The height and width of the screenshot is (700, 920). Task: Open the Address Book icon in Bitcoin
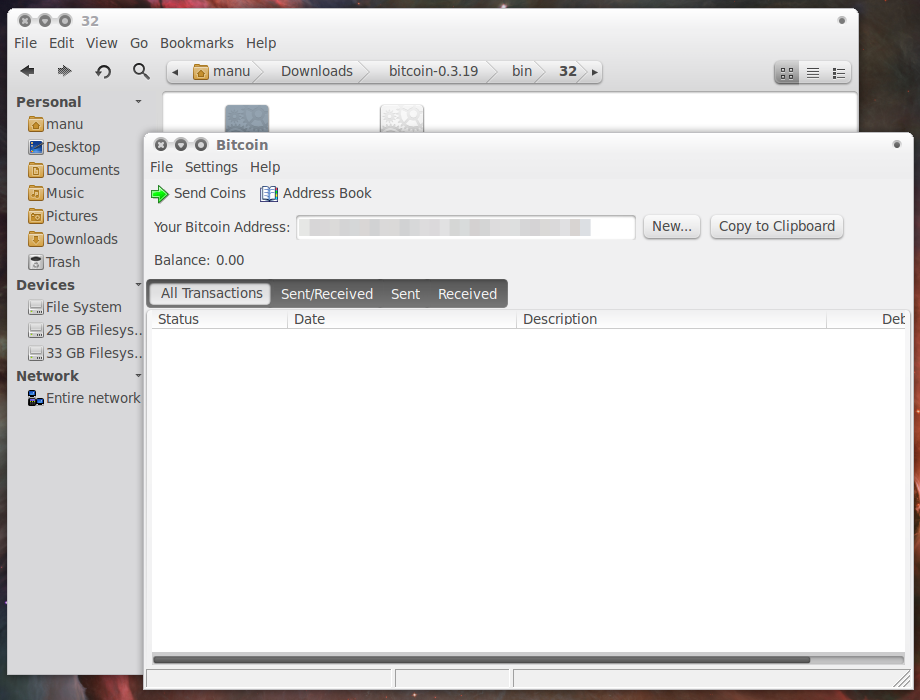point(269,194)
